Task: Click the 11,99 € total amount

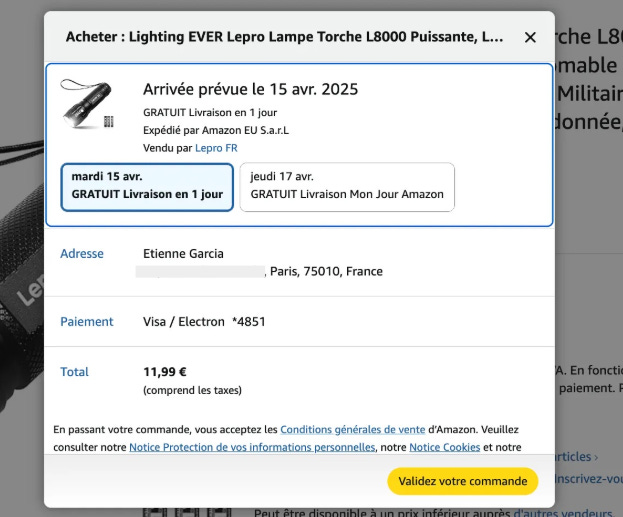Action: 165,372
